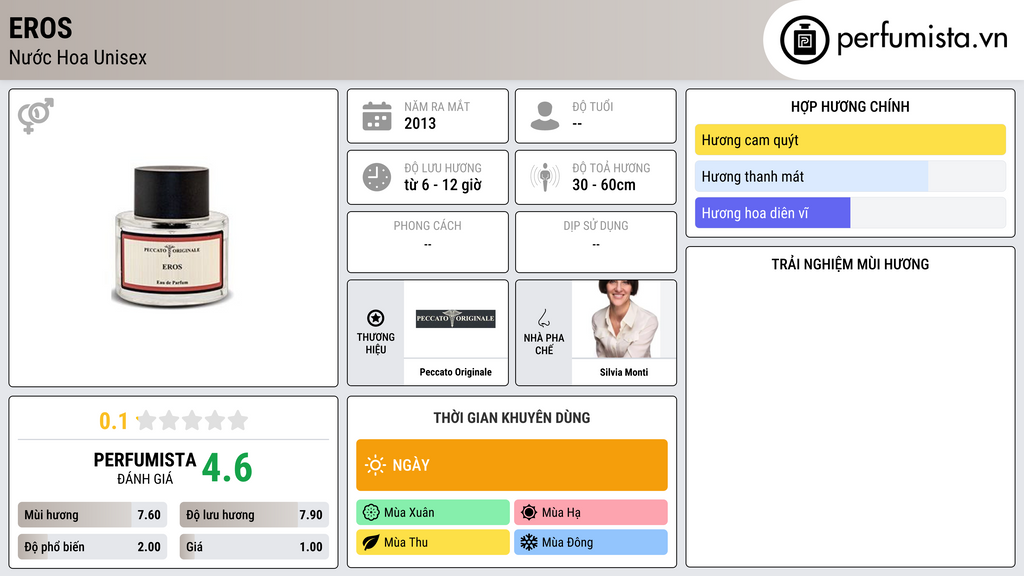Select the Mùa Hạ season tag

(591, 513)
